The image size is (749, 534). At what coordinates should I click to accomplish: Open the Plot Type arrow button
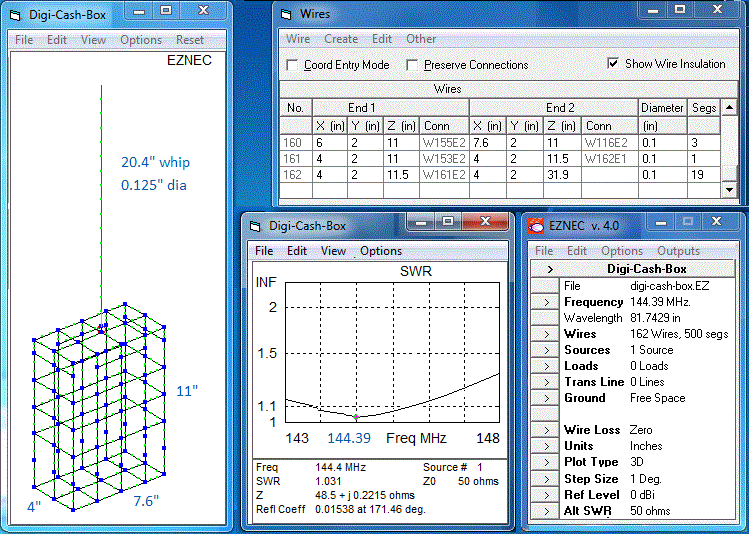tap(545, 462)
